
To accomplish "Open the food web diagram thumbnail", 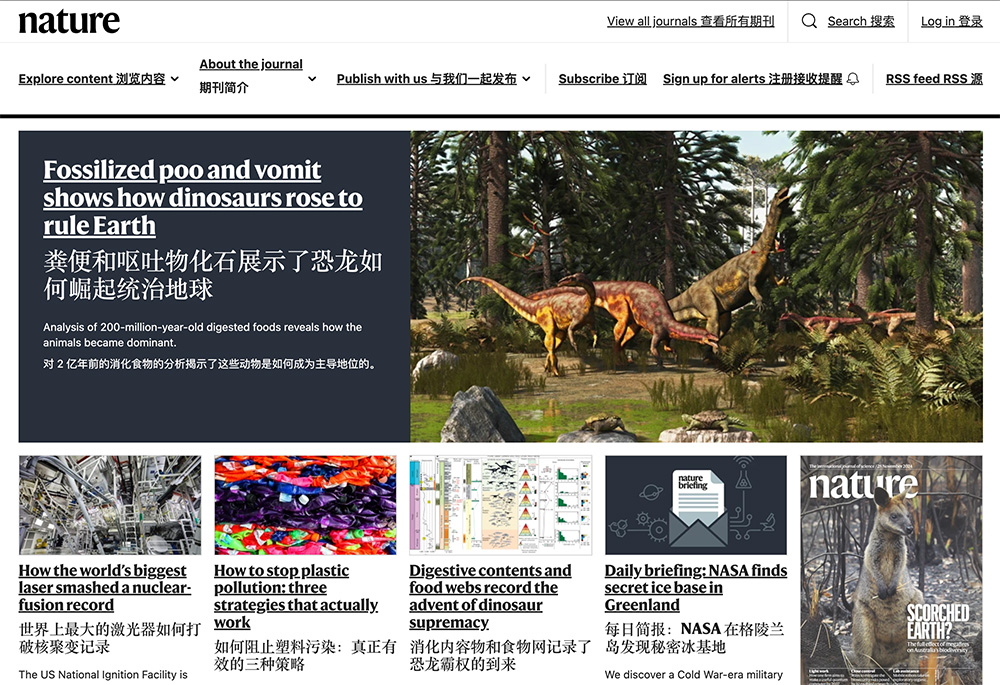I will click(500, 505).
